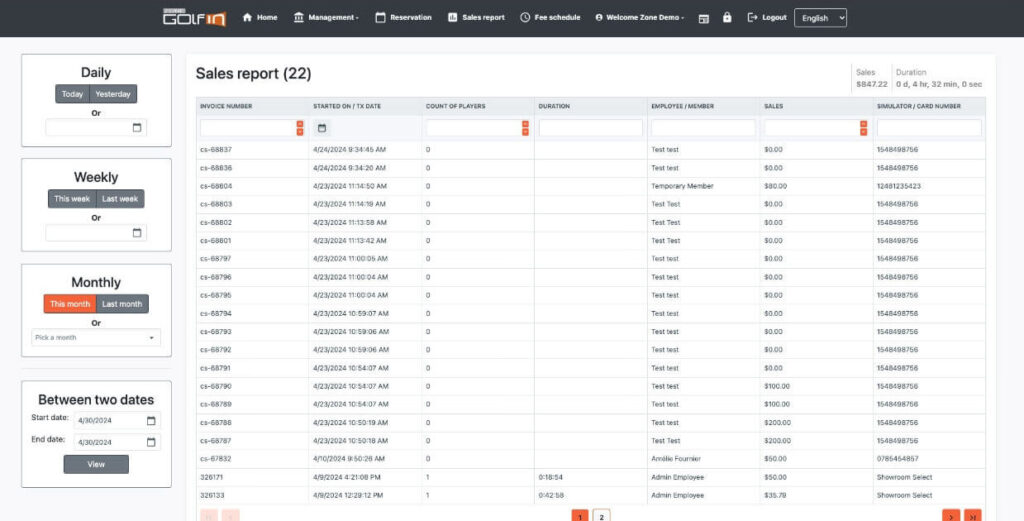The width and height of the screenshot is (1024, 521).
Task: Go to the last page of results
Action: (x=972, y=515)
